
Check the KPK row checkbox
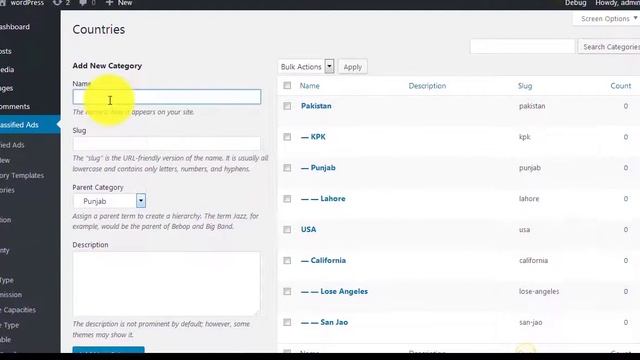(x=287, y=137)
